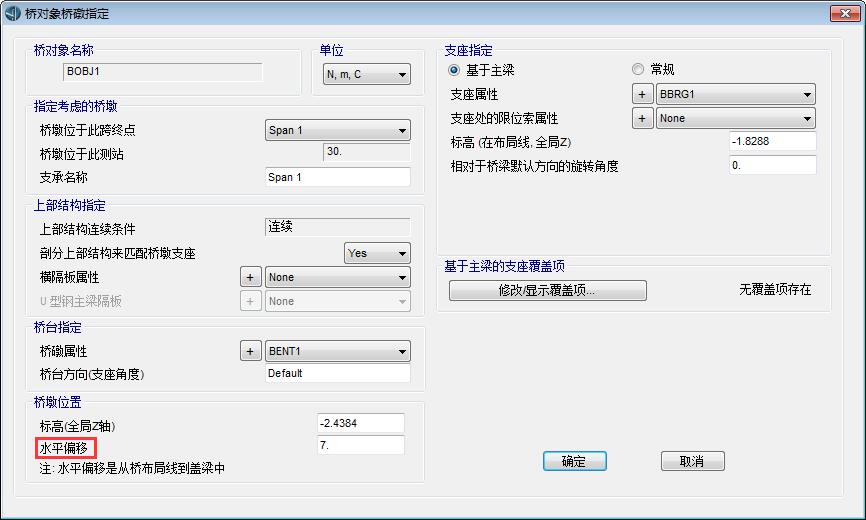
Task: Cancel the dialog with 取消
Action: 692,461
